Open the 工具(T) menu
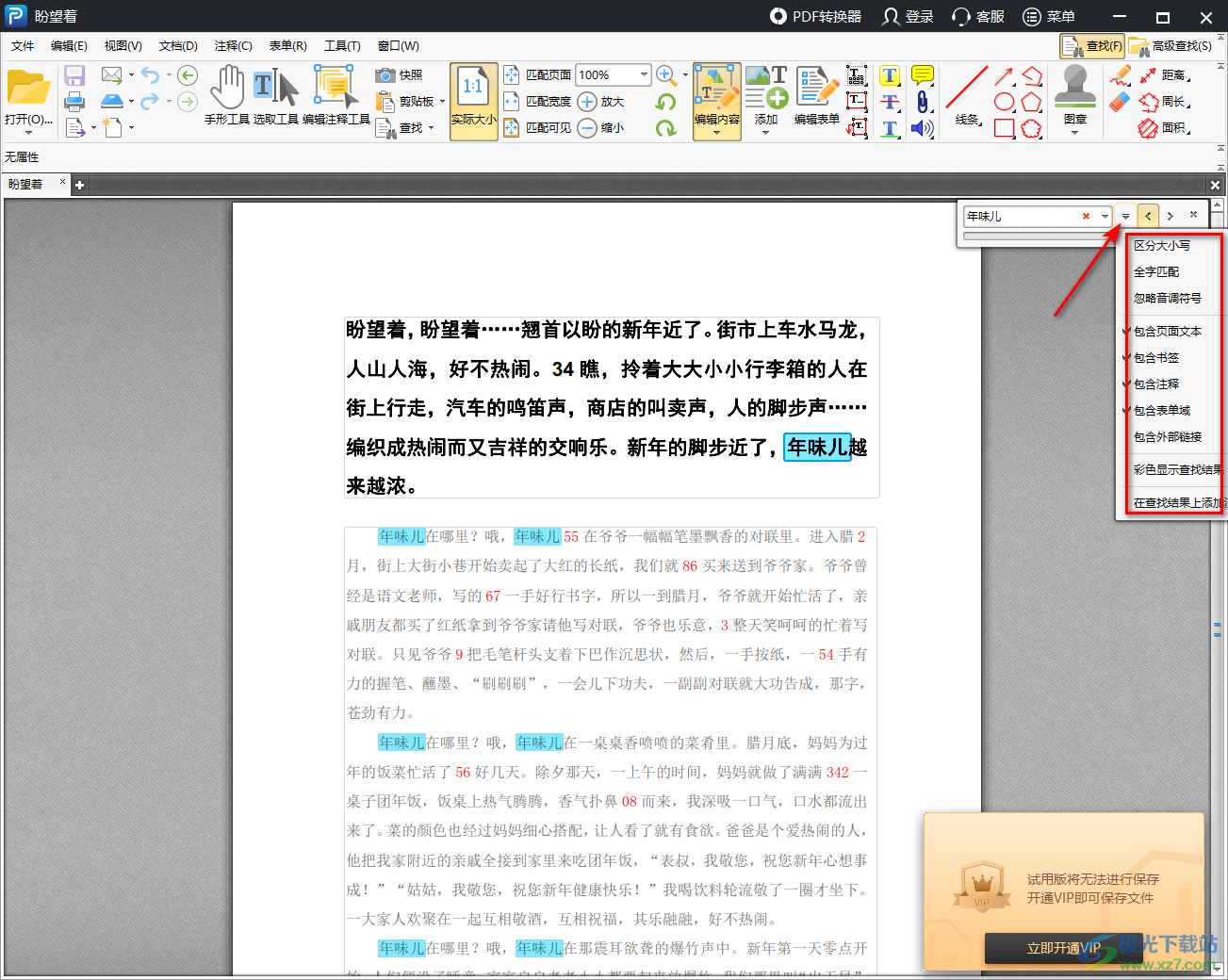Screen dimensions: 1228x980 tap(342, 45)
